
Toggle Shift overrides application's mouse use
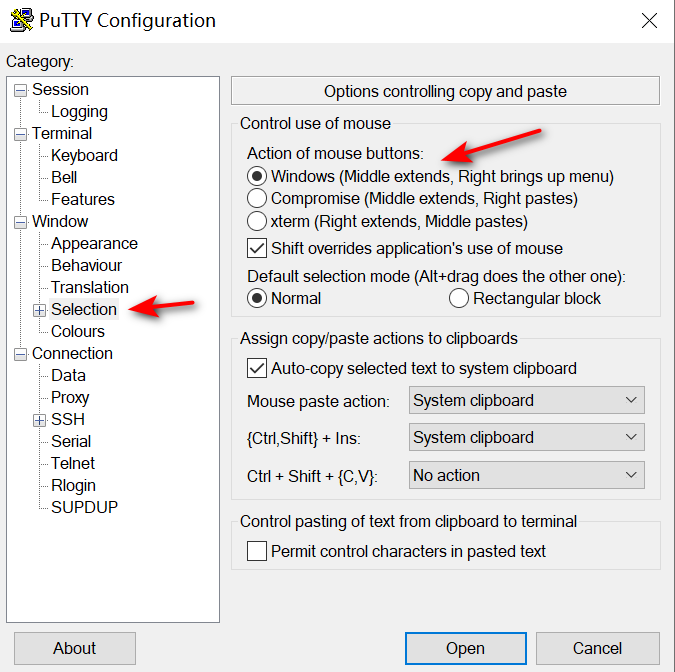click(257, 248)
